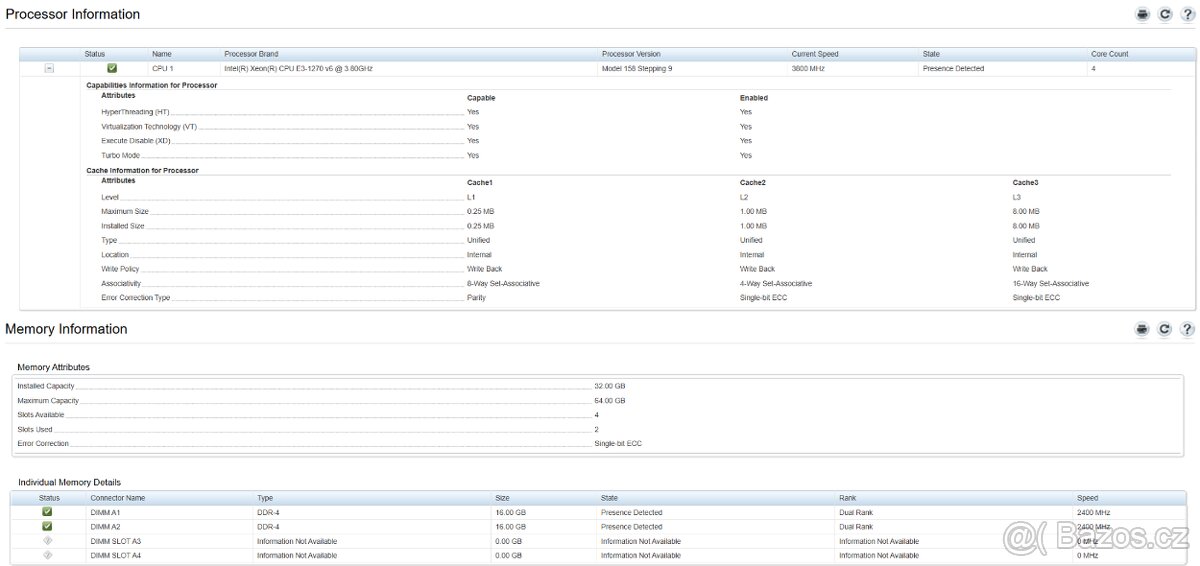Select the 8-Way Set-Associative value
The height and width of the screenshot is (566, 1200).
click(x=503, y=283)
